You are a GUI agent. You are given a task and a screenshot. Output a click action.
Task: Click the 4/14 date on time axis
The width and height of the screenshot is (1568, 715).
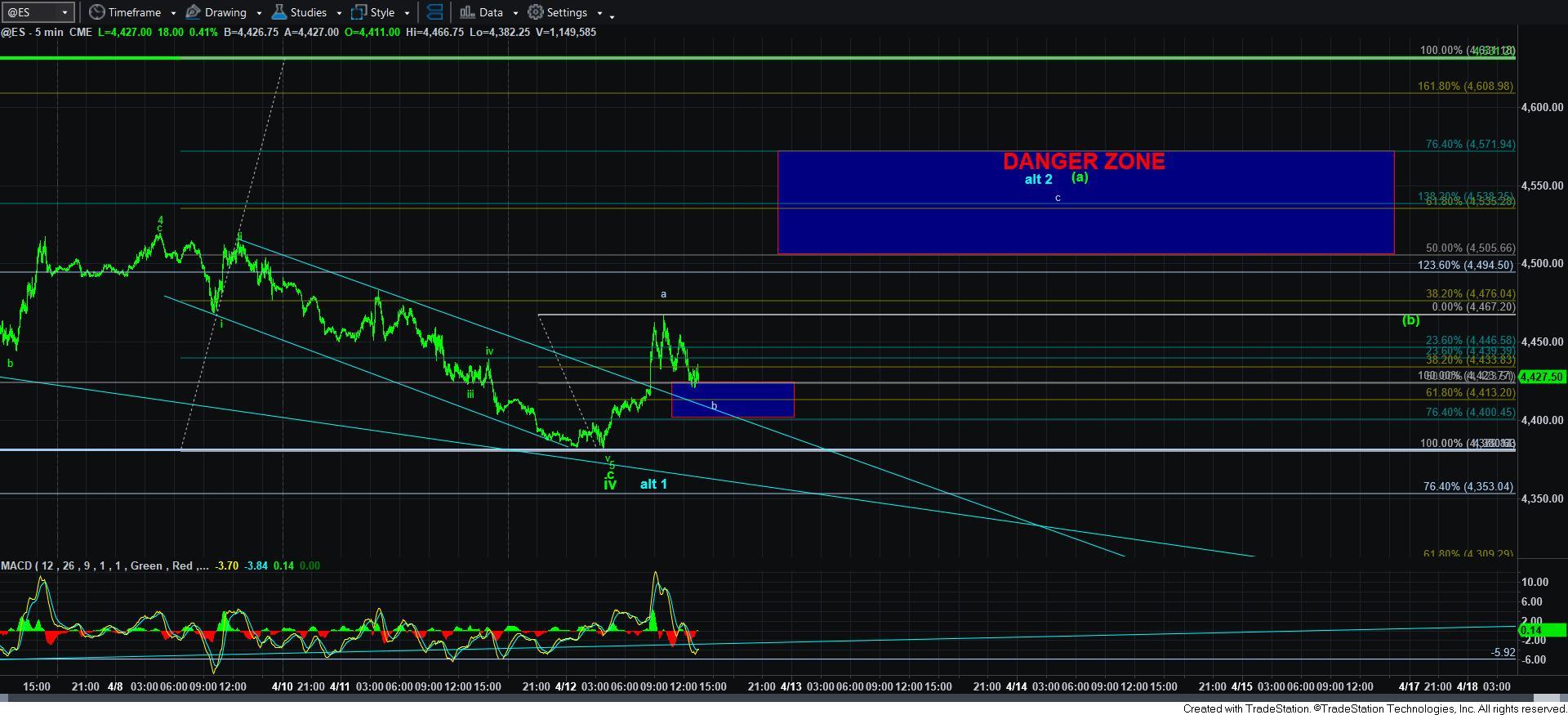[x=1016, y=686]
